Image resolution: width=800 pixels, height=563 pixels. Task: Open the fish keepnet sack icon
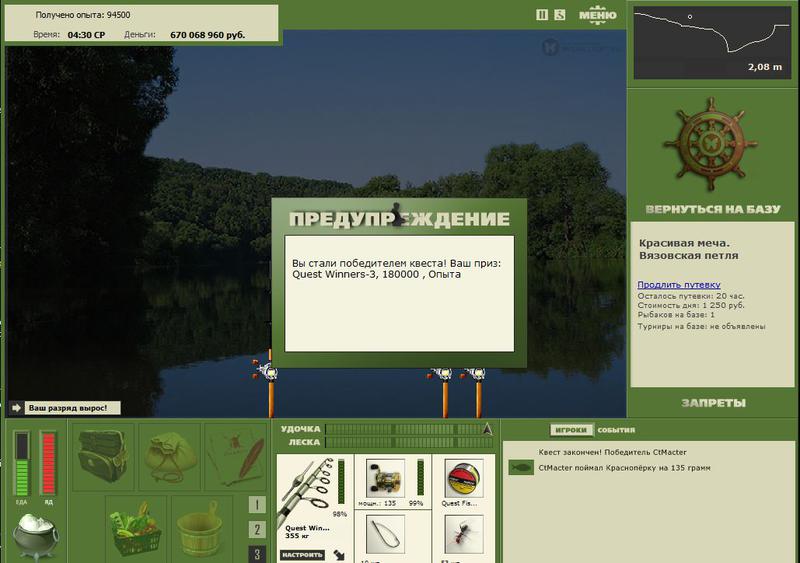pos(169,456)
